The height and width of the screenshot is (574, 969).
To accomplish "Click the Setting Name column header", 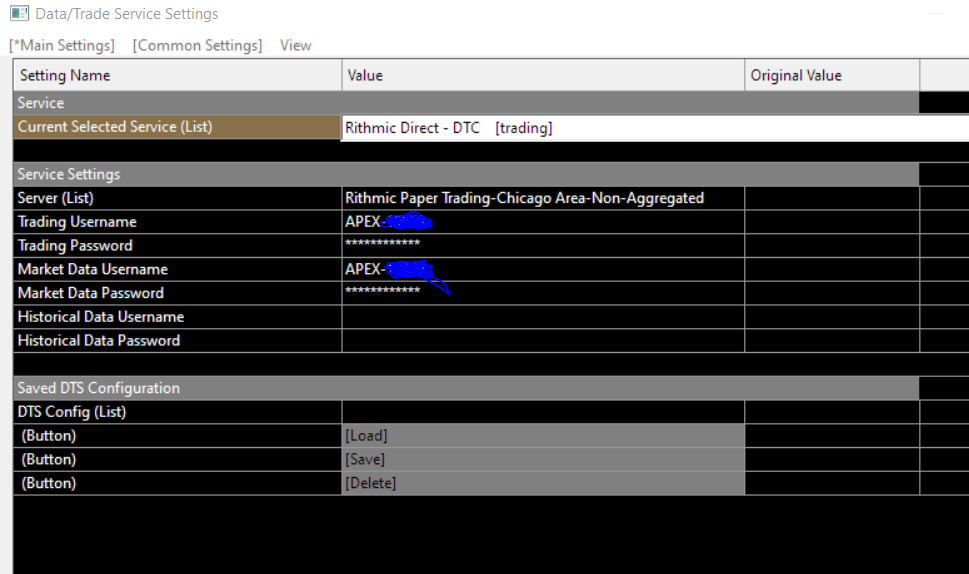I will (x=178, y=75).
